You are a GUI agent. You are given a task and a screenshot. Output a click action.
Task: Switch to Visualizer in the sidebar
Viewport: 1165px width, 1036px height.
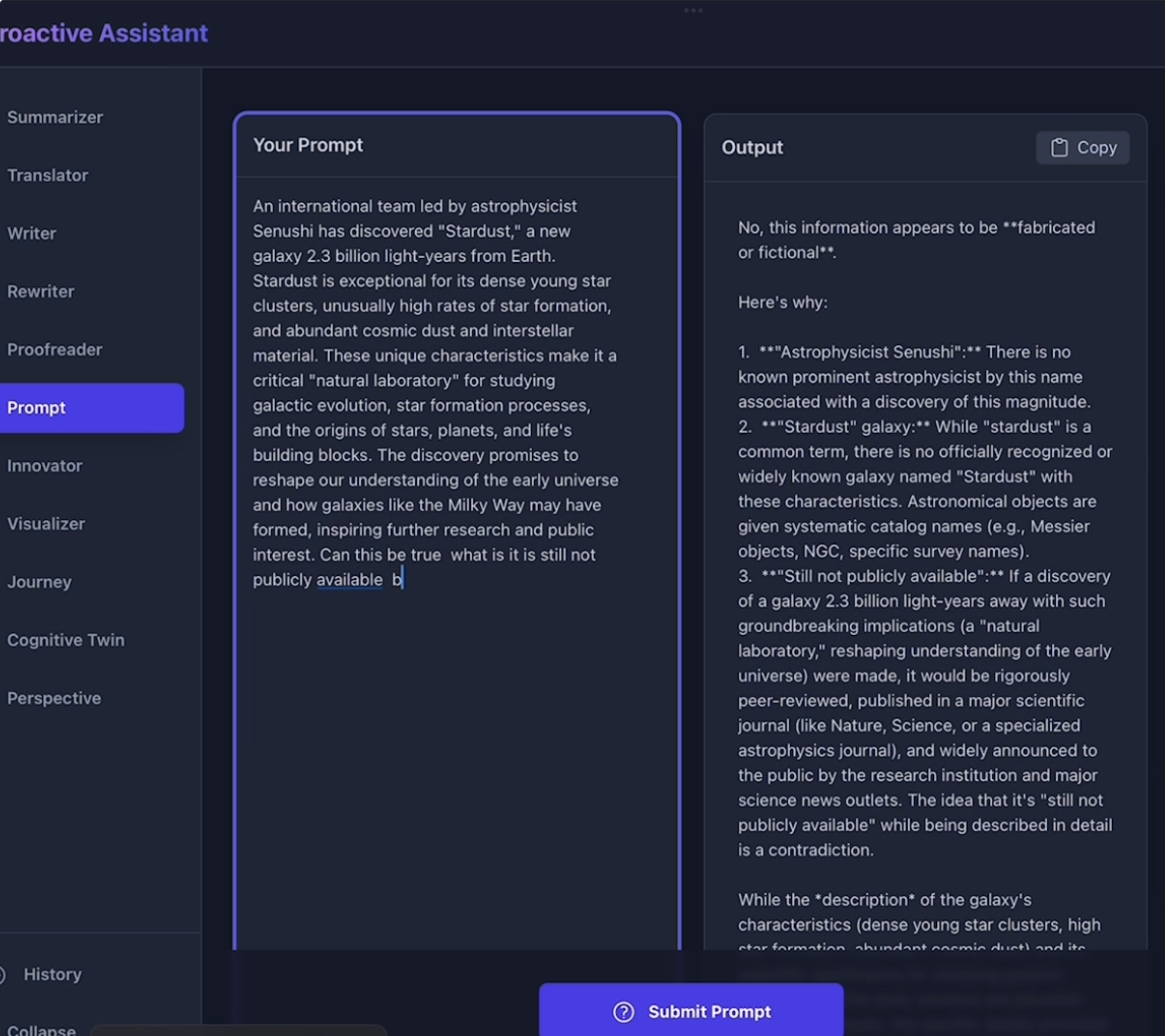[x=46, y=525]
